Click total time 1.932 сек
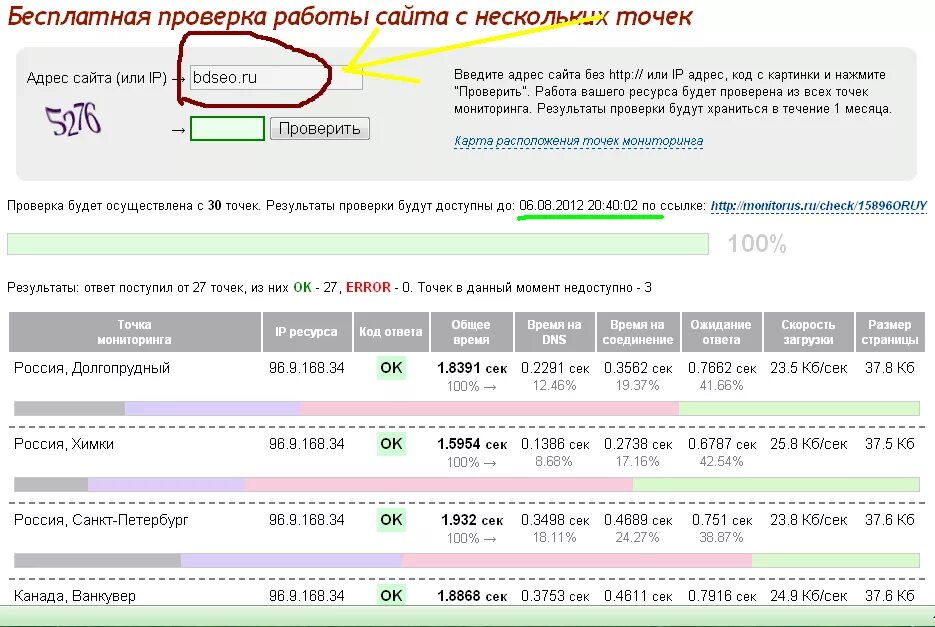935x627 pixels. click(472, 520)
